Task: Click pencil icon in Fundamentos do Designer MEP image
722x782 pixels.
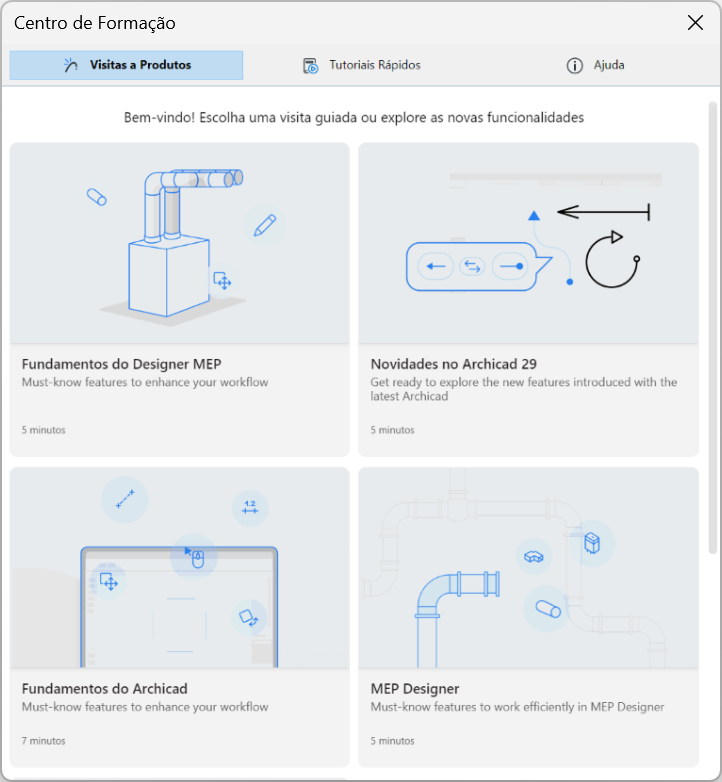Action: click(x=265, y=225)
